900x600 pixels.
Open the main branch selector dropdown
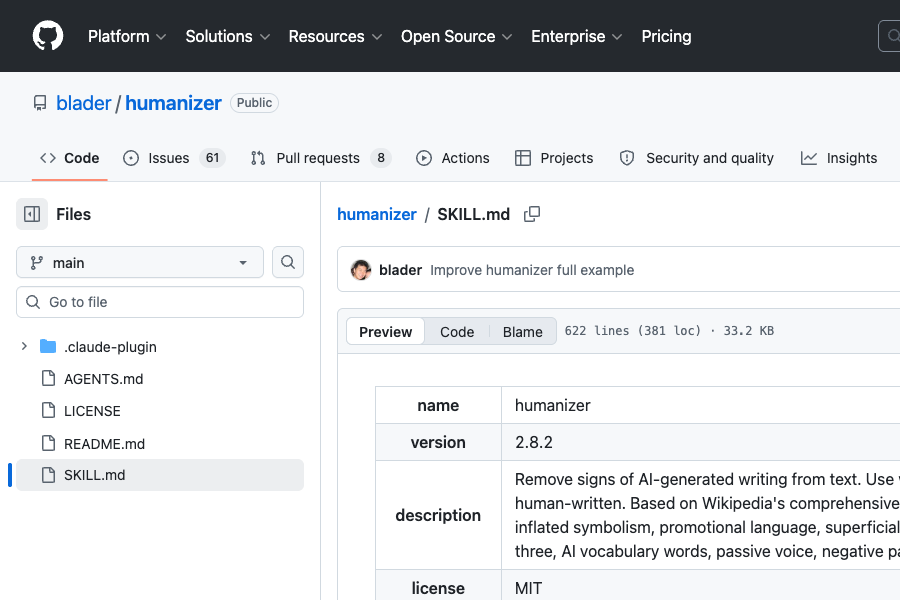coord(140,262)
